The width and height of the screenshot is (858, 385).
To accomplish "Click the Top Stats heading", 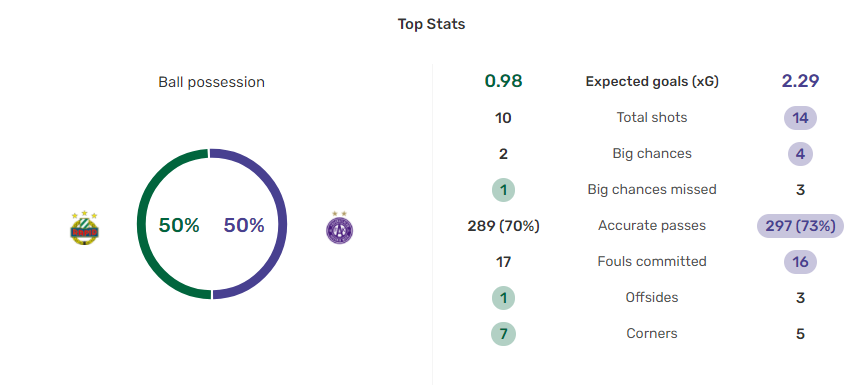I will (431, 24).
